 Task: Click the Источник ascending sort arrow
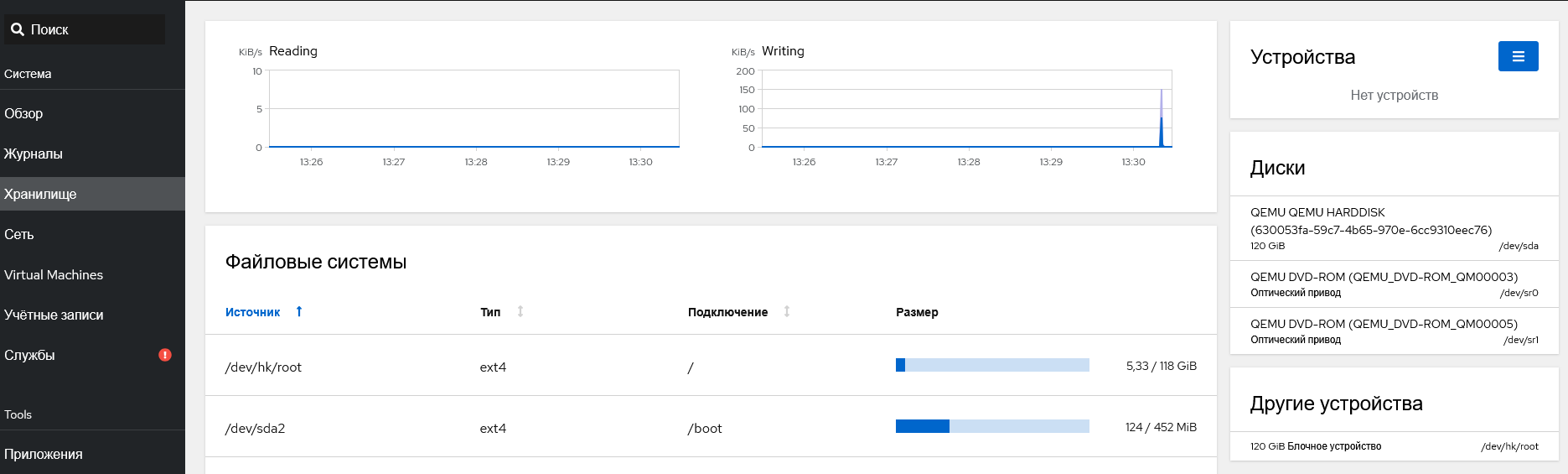(x=299, y=311)
